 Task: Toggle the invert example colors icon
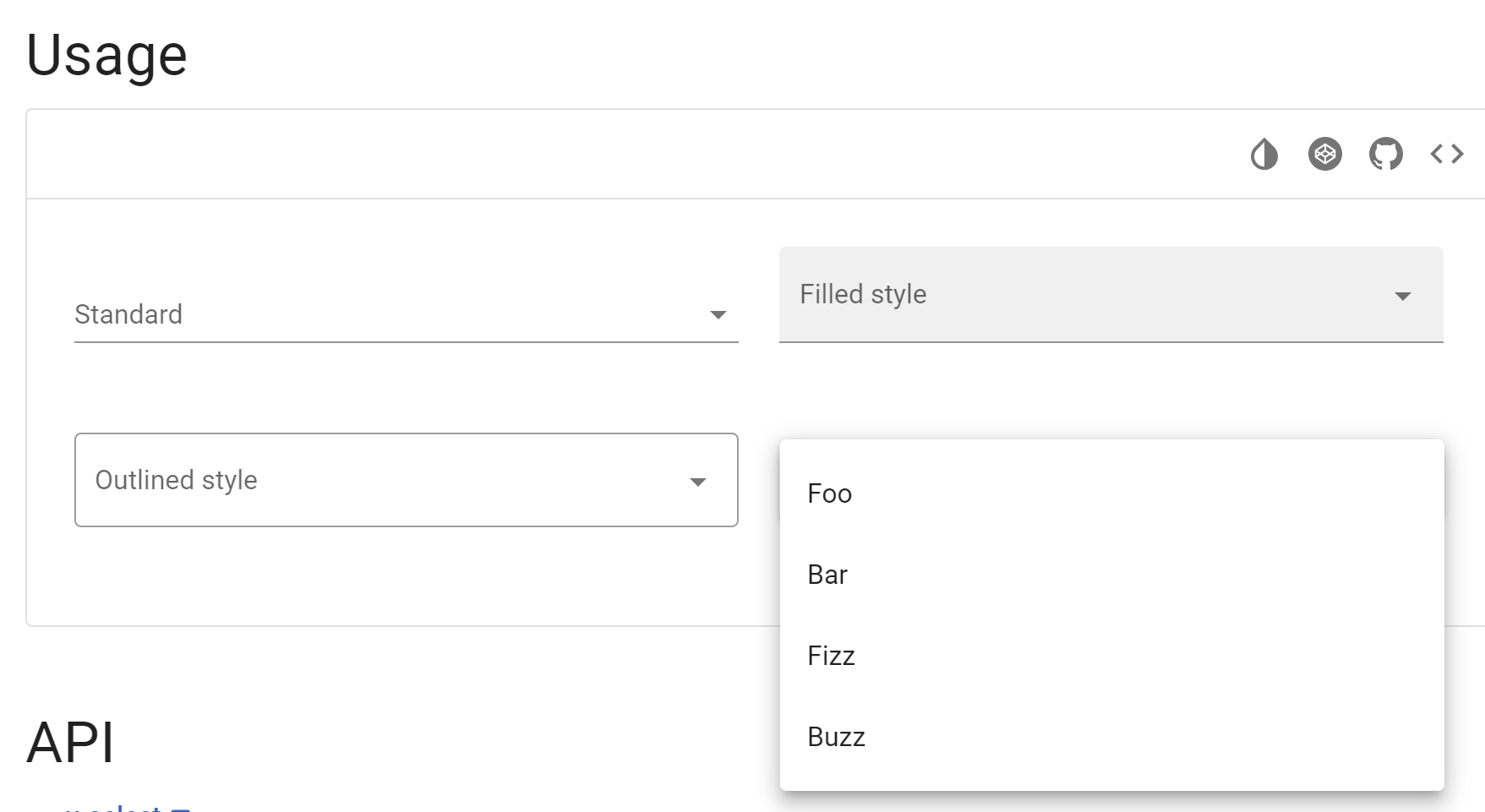click(1264, 155)
